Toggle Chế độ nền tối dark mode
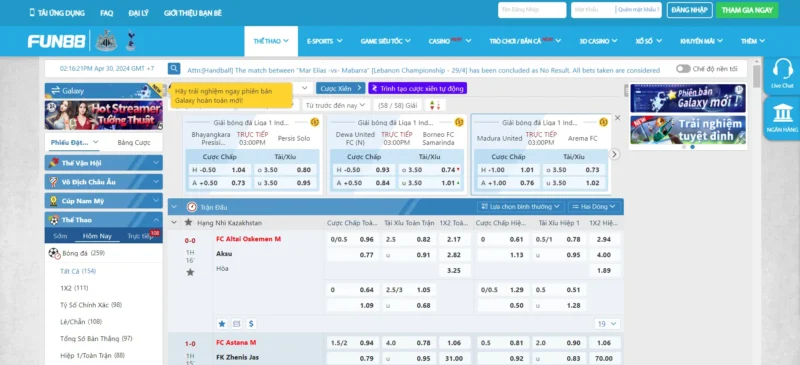 point(683,69)
